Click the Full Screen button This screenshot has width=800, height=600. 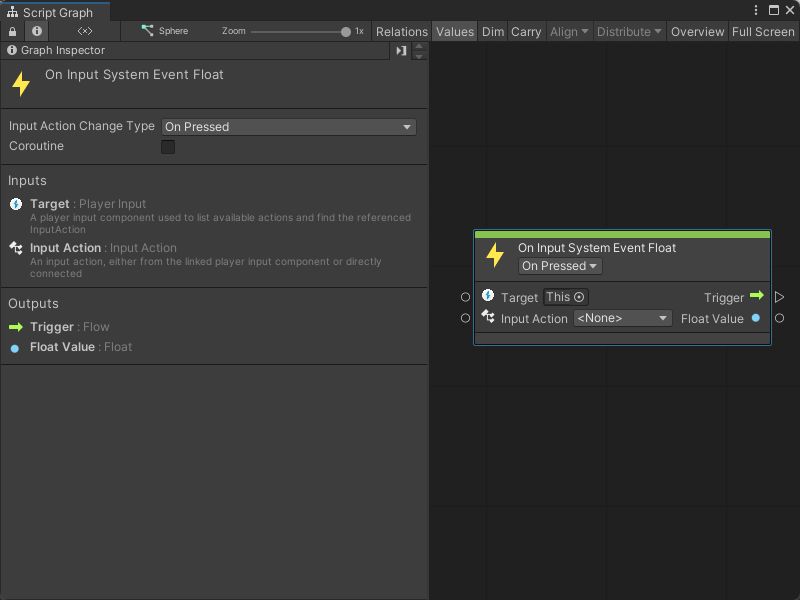pyautogui.click(x=763, y=31)
